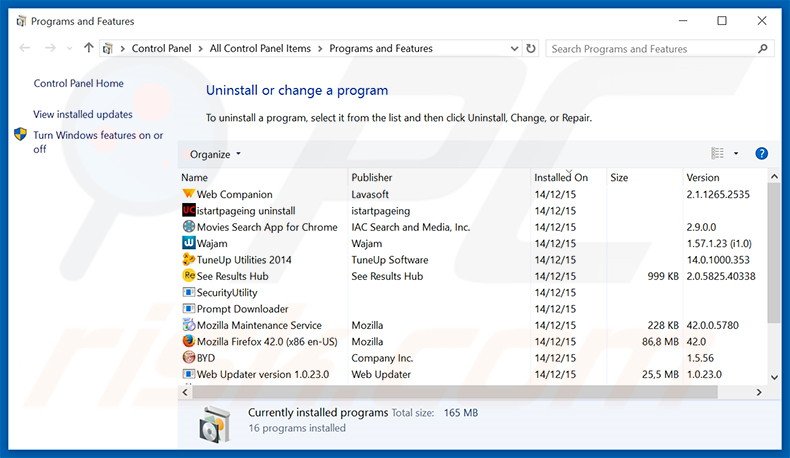The width and height of the screenshot is (790, 458).
Task: Expand the chevron after All Control Panel Items
Action: pyautogui.click(x=320, y=49)
